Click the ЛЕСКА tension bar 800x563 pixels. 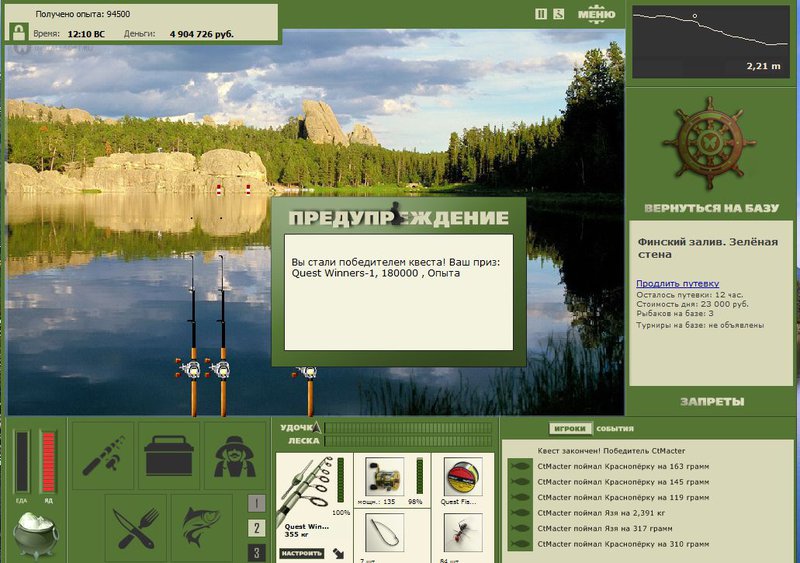408,440
